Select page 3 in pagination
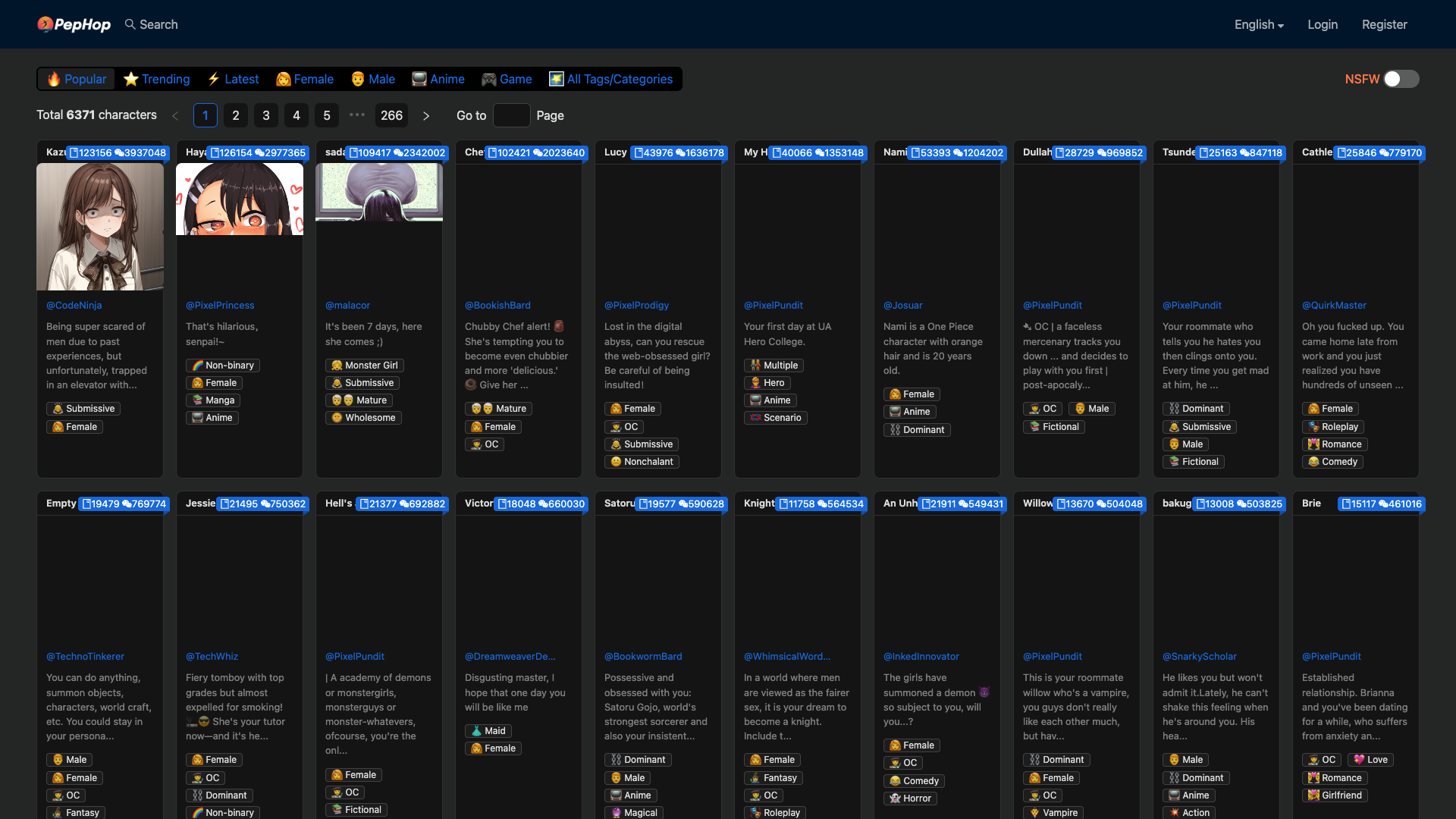This screenshot has width=1456, height=819. tap(266, 115)
